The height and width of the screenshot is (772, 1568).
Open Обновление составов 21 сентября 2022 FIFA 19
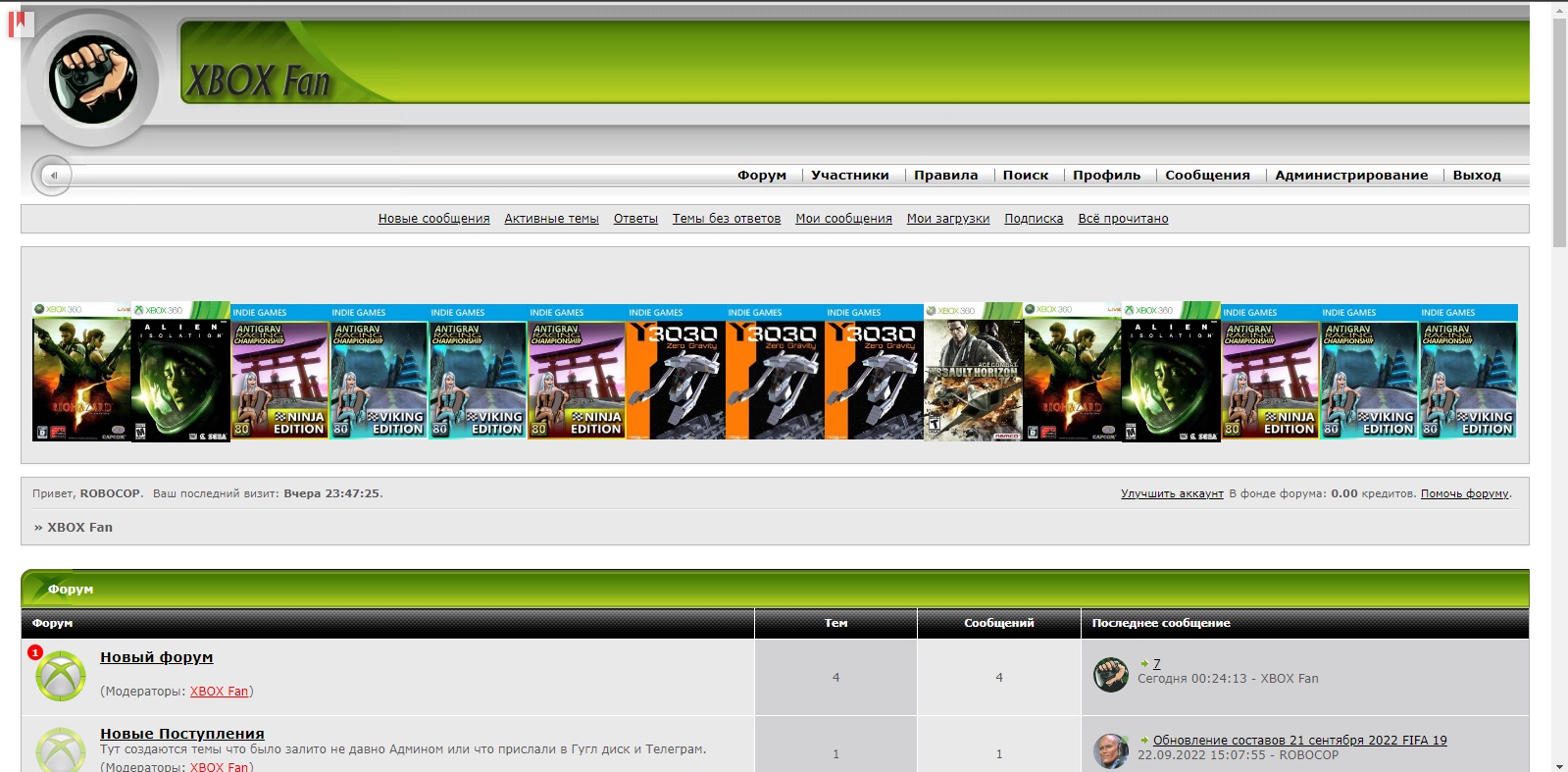[x=1300, y=741]
